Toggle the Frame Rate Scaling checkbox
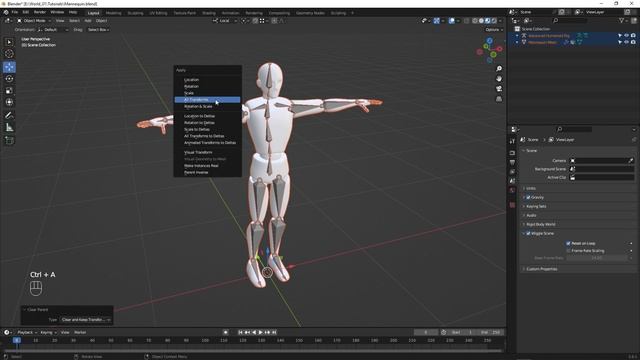Image resolution: width=640 pixels, height=360 pixels. (x=568, y=251)
